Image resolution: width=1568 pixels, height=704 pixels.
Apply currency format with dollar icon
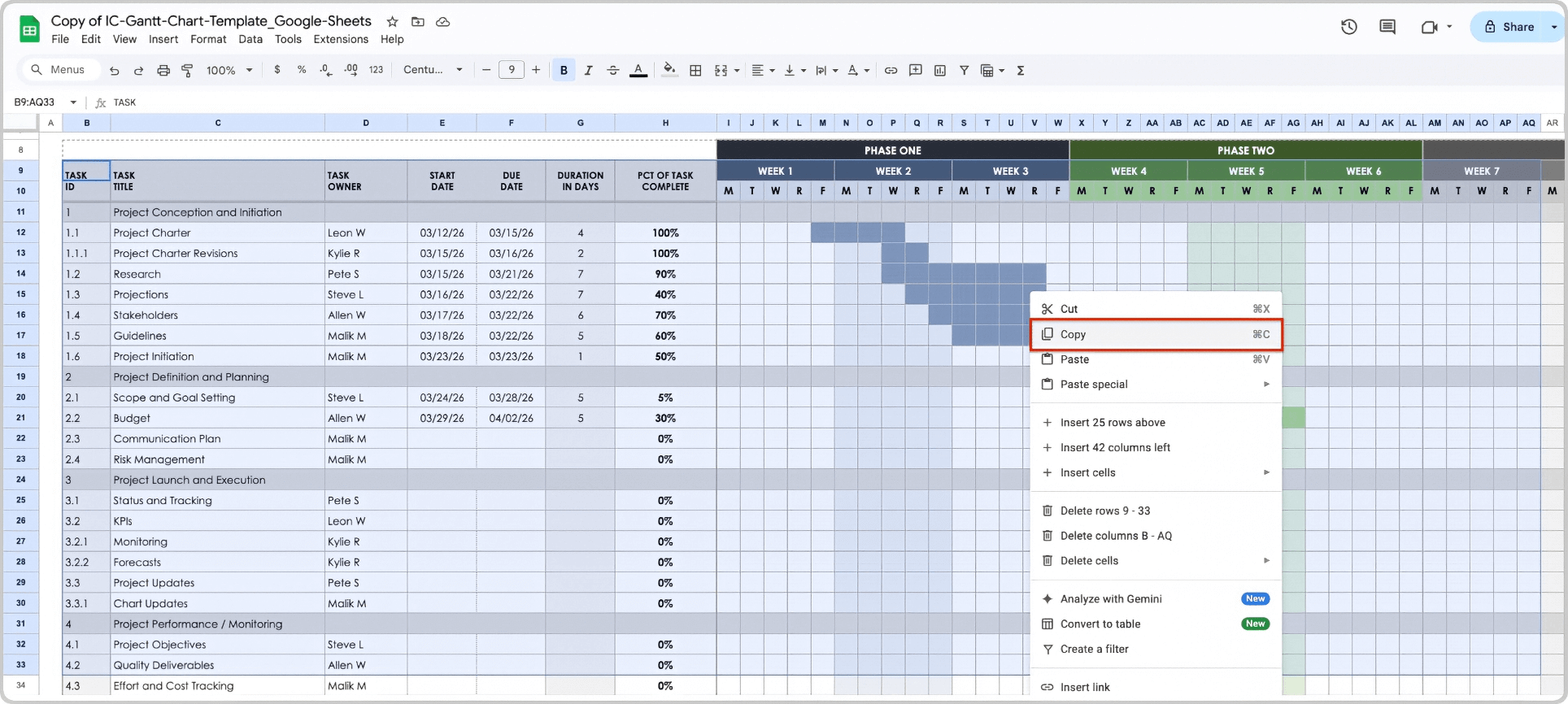277,70
